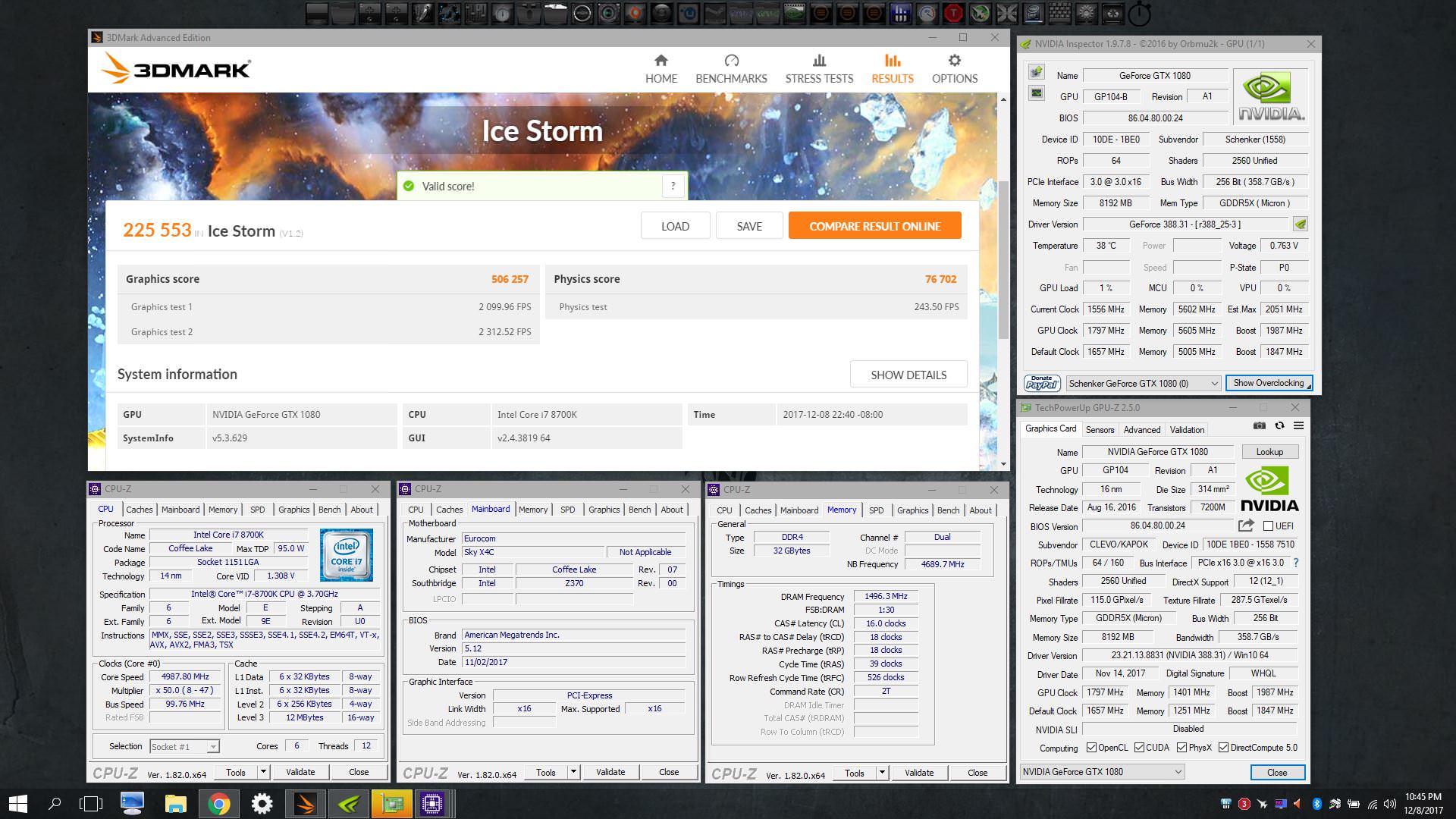
Task: Click the SAVE button in 3DMark
Action: pos(749,226)
